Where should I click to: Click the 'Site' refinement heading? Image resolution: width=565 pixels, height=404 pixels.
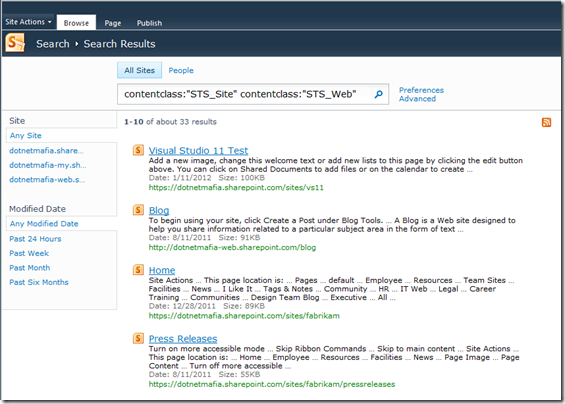(x=17, y=121)
